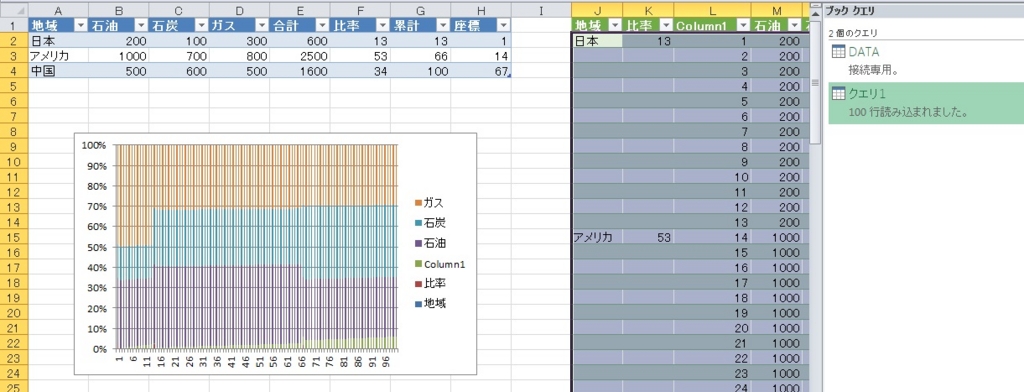Select column H header
This screenshot has width=1024, height=392.
[x=481, y=10]
